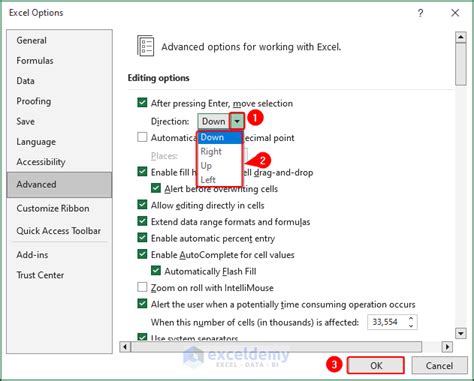Decrease the cells affected value
This screenshot has height=381, width=474.
[x=411, y=326]
